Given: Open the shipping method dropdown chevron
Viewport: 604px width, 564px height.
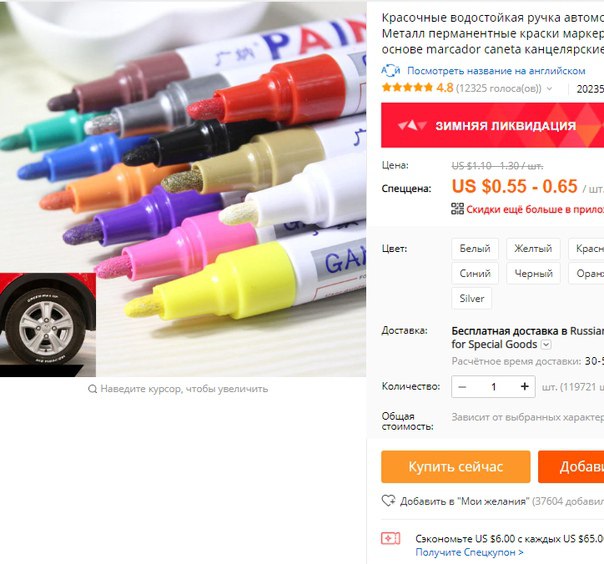Looking at the screenshot, I should pos(546,344).
